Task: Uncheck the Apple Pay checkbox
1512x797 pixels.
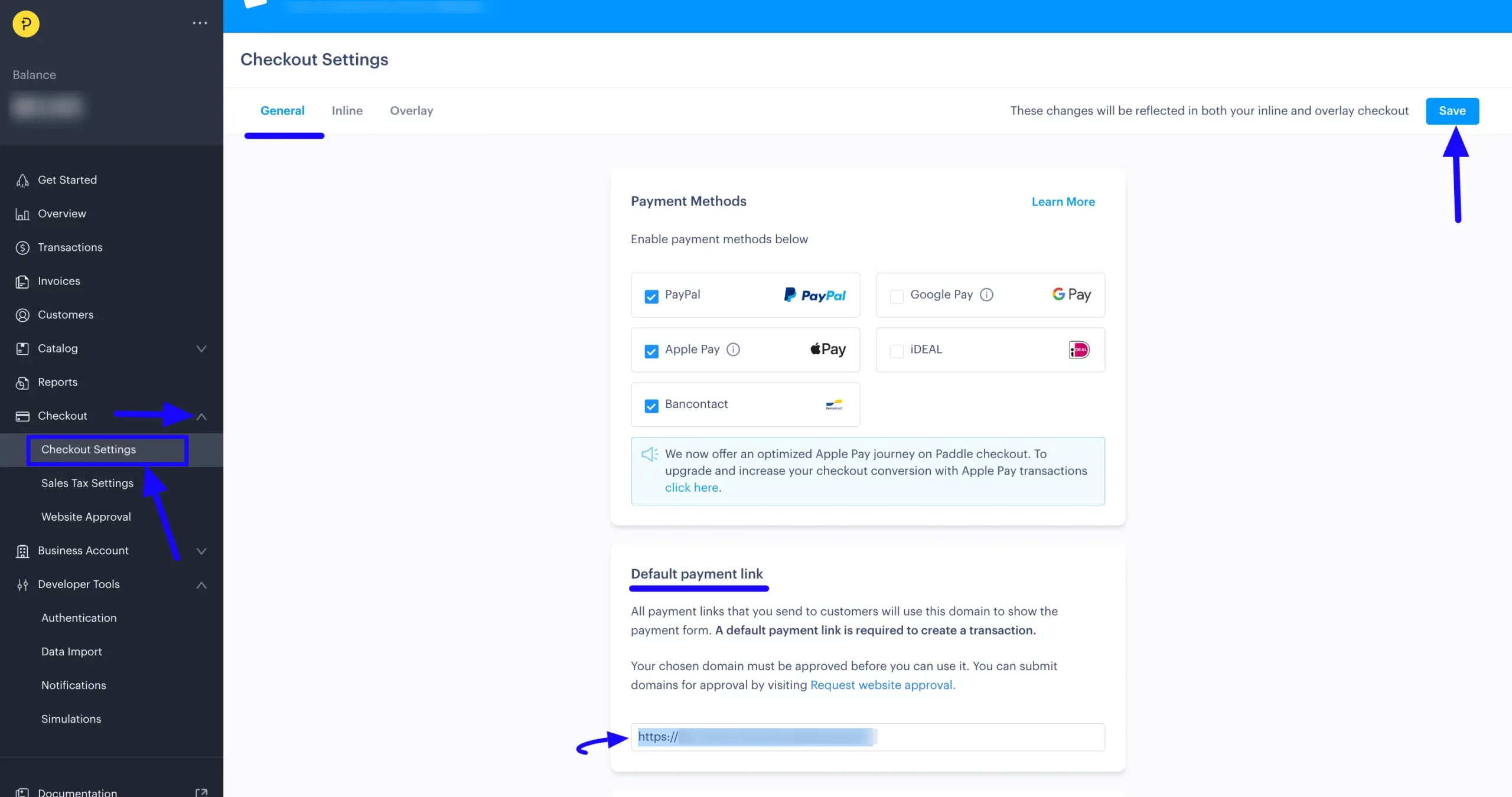Action: tap(651, 351)
